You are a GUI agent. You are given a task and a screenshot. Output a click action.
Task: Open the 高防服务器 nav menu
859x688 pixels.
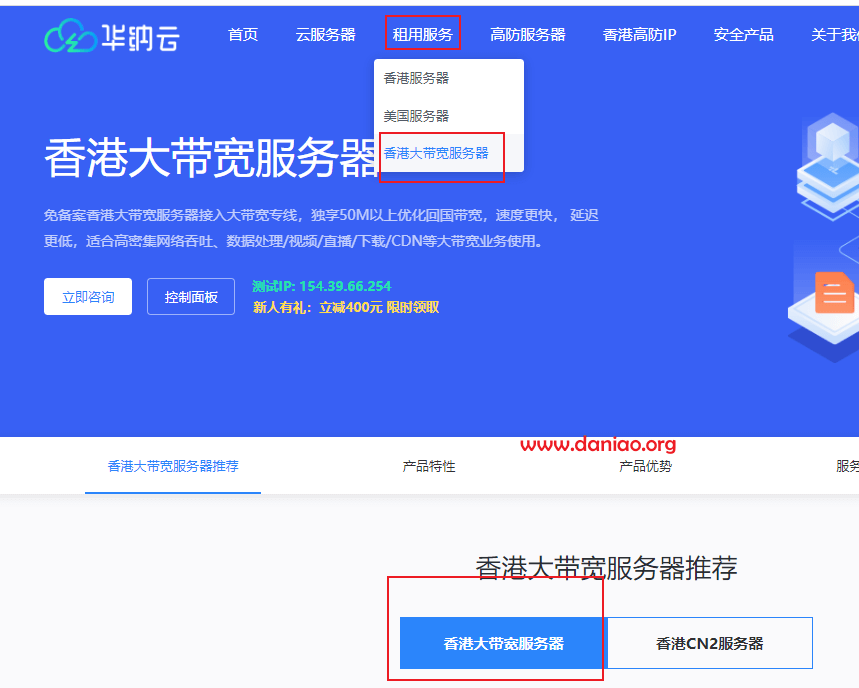point(528,35)
